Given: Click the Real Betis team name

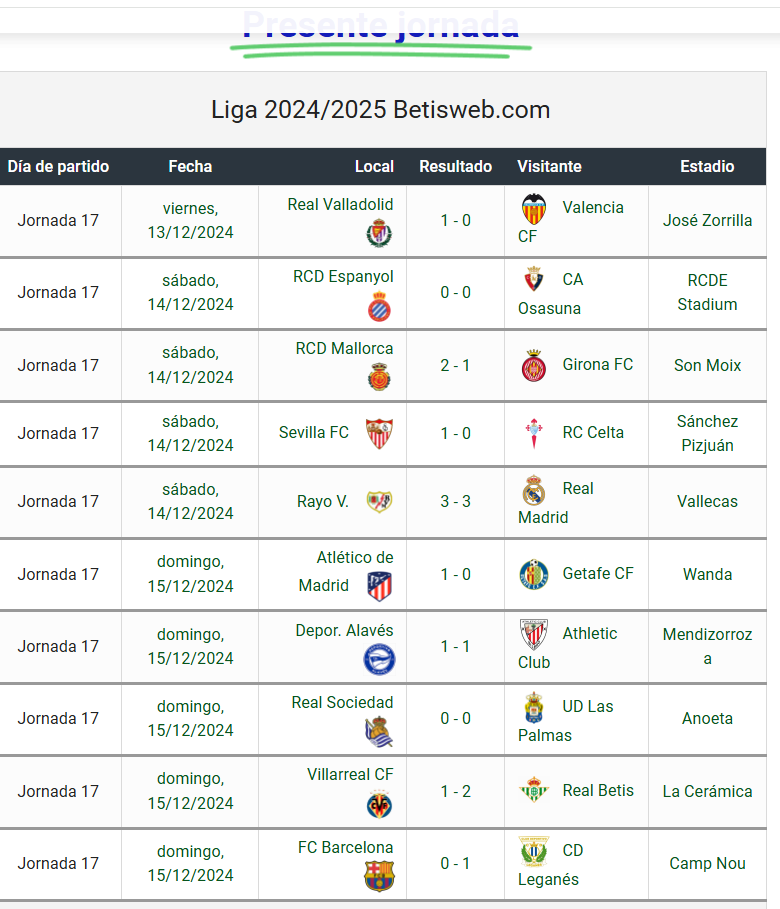Looking at the screenshot, I should coord(598,791).
